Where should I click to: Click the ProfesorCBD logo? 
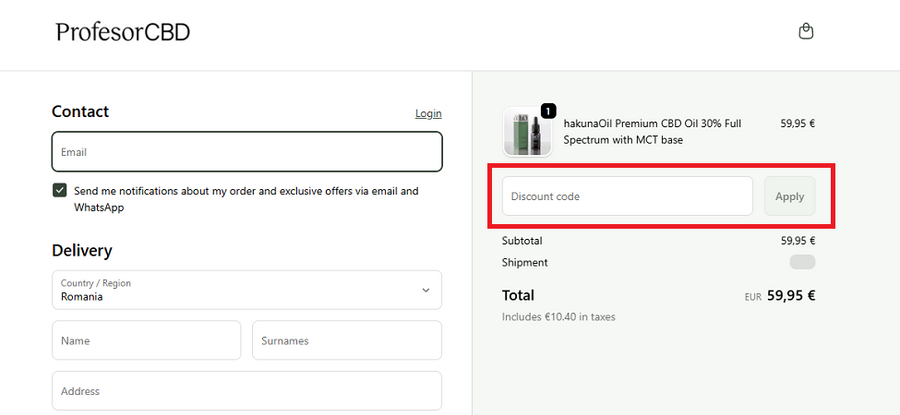[123, 32]
